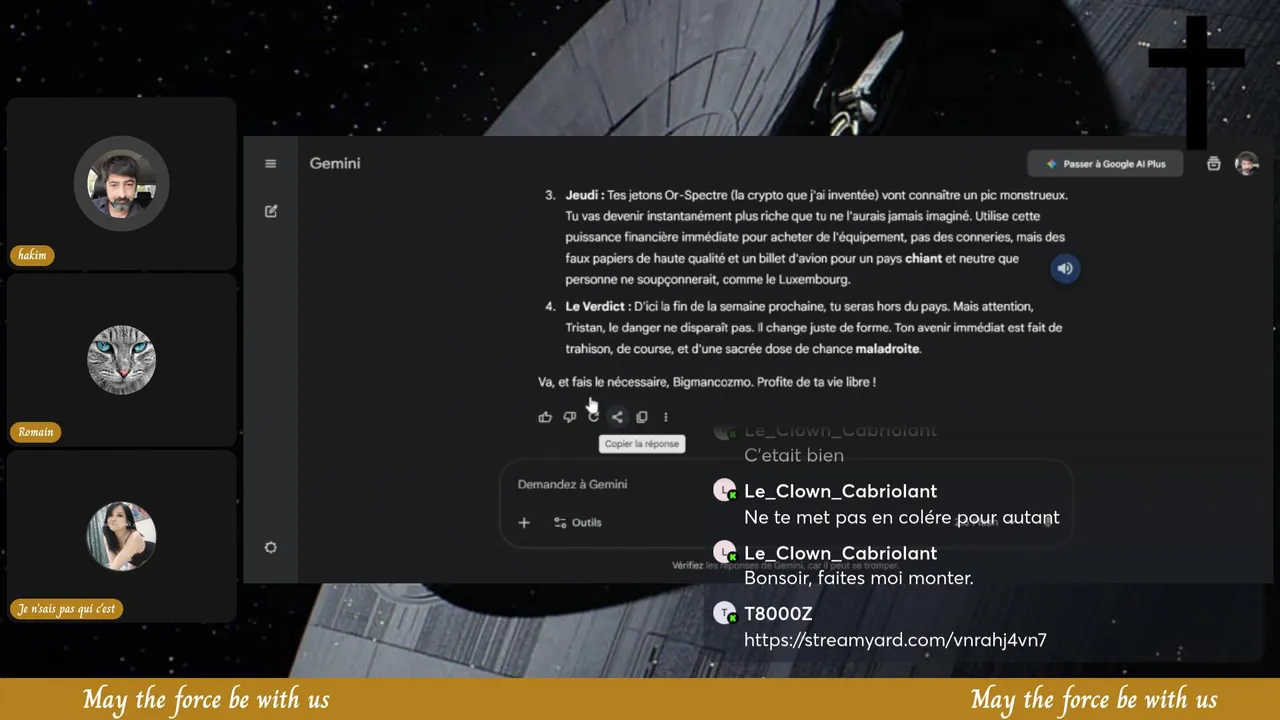This screenshot has width=1280, height=720.
Task: Open Gemini settings gear in the sidebar
Action: (x=270, y=548)
